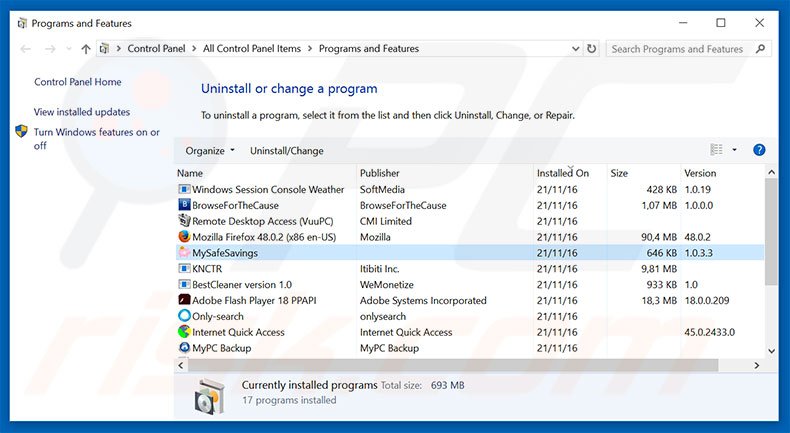
Task: Click the vertical scrollbar up arrow
Action: click(771, 172)
